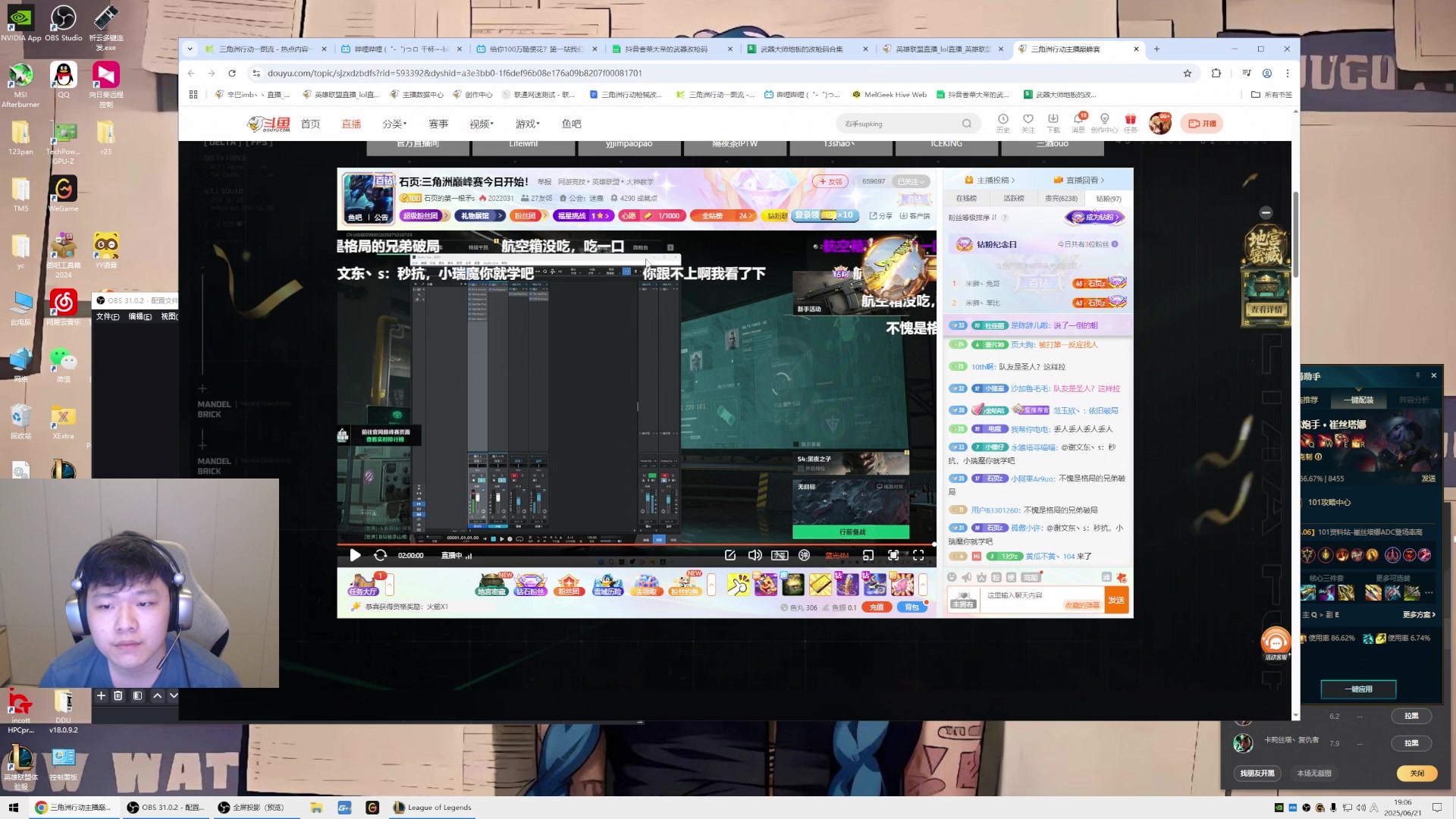Open the 背包 backpack button
Viewport: 1456px width, 819px height.
coord(912,607)
